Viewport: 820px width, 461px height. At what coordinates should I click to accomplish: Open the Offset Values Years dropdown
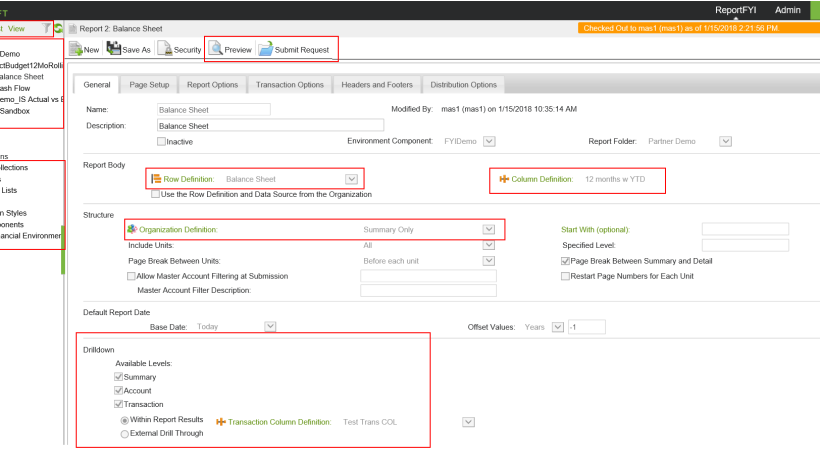(x=558, y=327)
